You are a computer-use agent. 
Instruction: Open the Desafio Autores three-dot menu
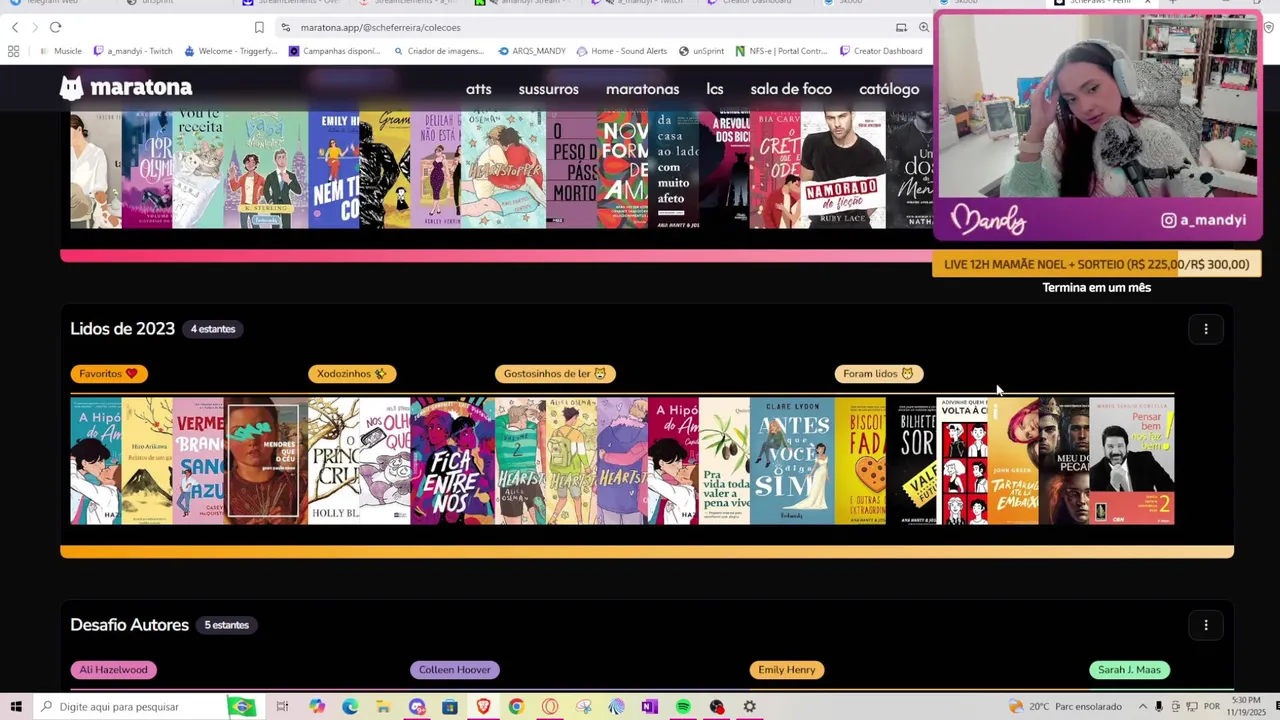coord(1205,625)
